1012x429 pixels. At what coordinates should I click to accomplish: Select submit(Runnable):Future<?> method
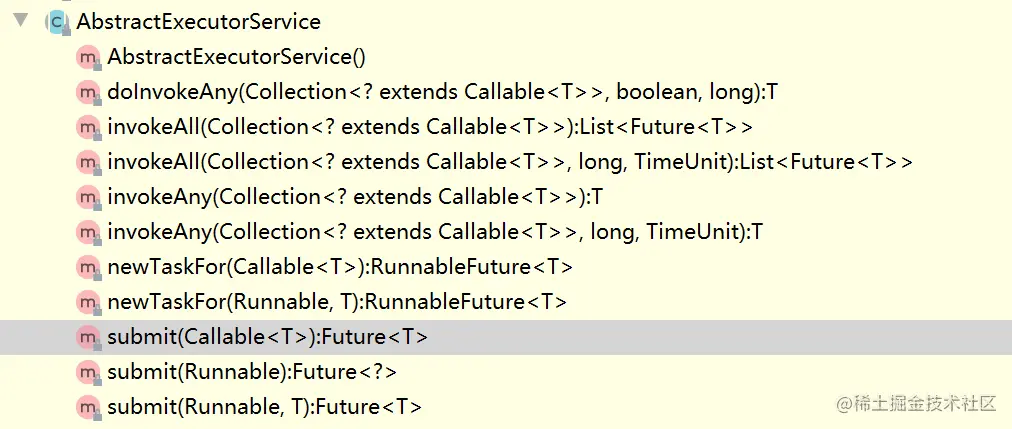(x=252, y=372)
